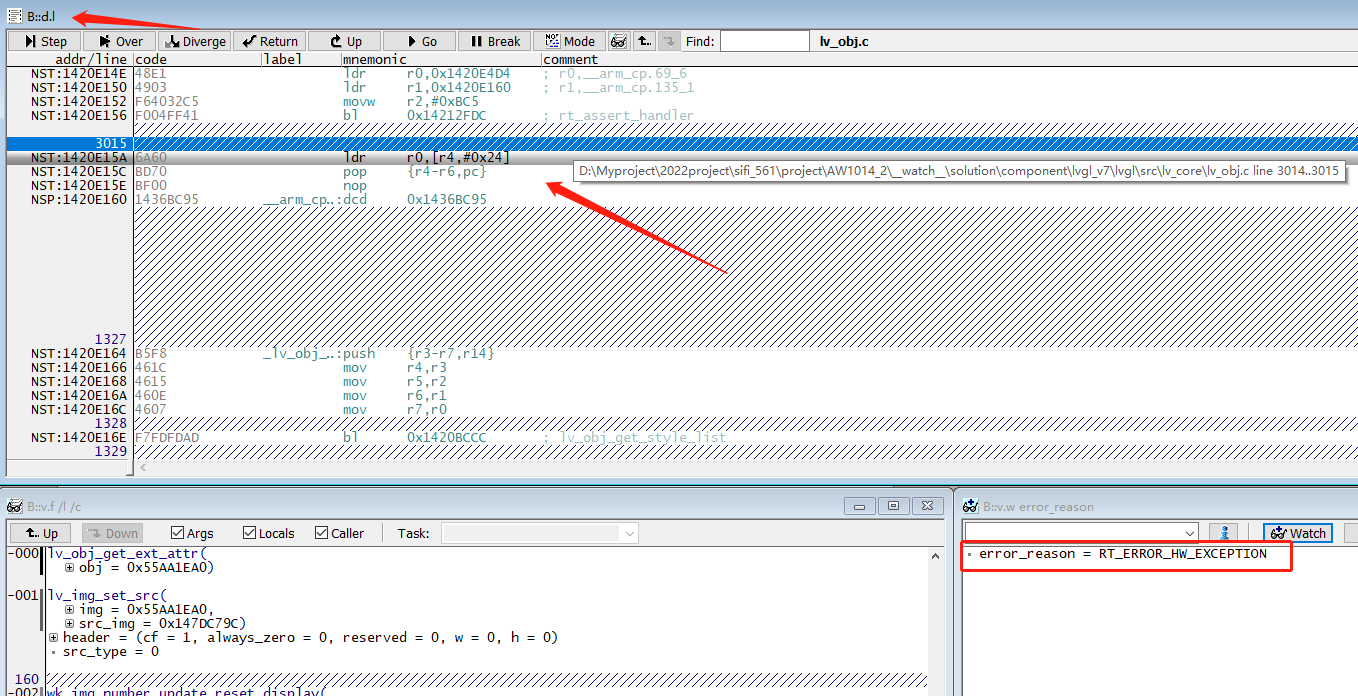The width and height of the screenshot is (1358, 696).
Task: Click the wk_img_number_update_reset_display frame
Action: [x=187, y=692]
